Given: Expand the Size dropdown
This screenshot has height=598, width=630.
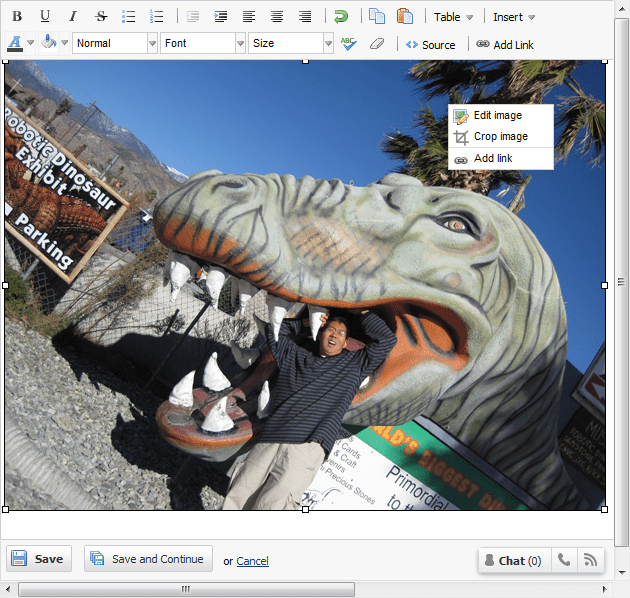Looking at the screenshot, I should 291,44.
